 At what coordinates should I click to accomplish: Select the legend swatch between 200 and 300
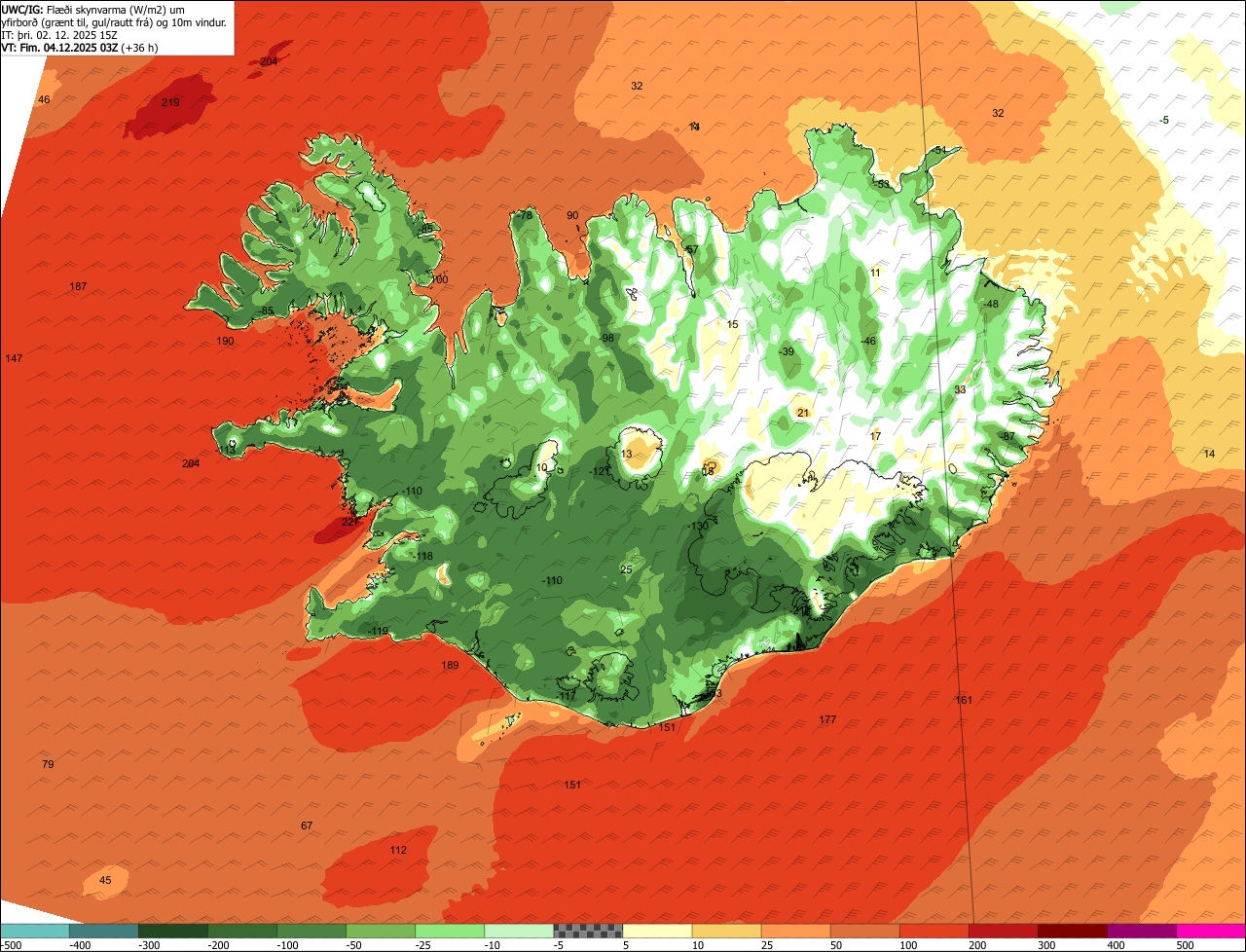point(1003,931)
